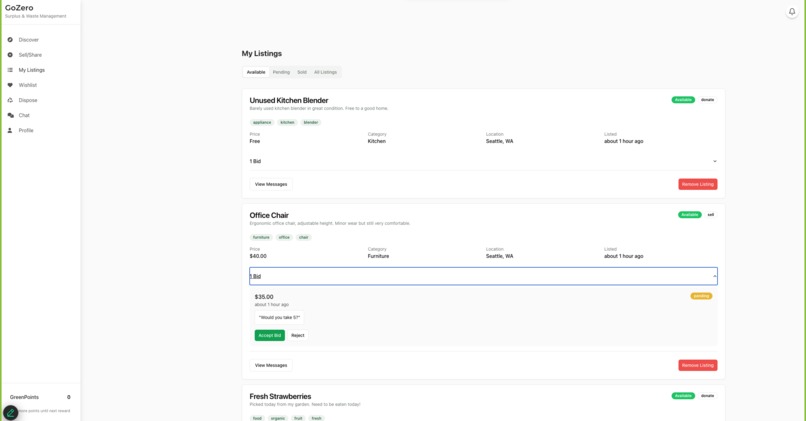View Messages for Kitchen Blender

coord(271,184)
